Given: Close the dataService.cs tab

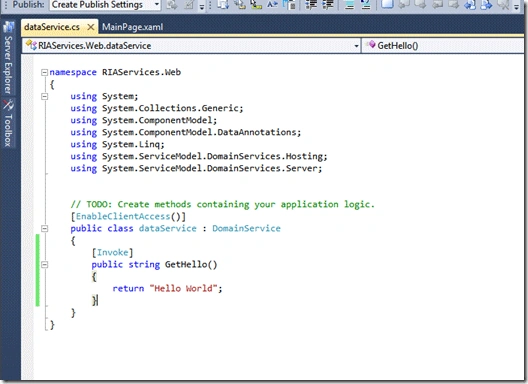Looking at the screenshot, I should click(91, 27).
